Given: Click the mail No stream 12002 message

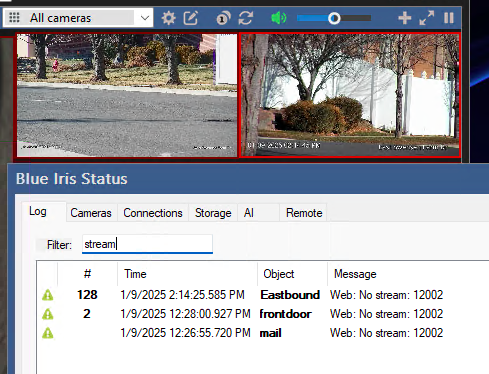Looking at the screenshot, I should click(x=386, y=333).
